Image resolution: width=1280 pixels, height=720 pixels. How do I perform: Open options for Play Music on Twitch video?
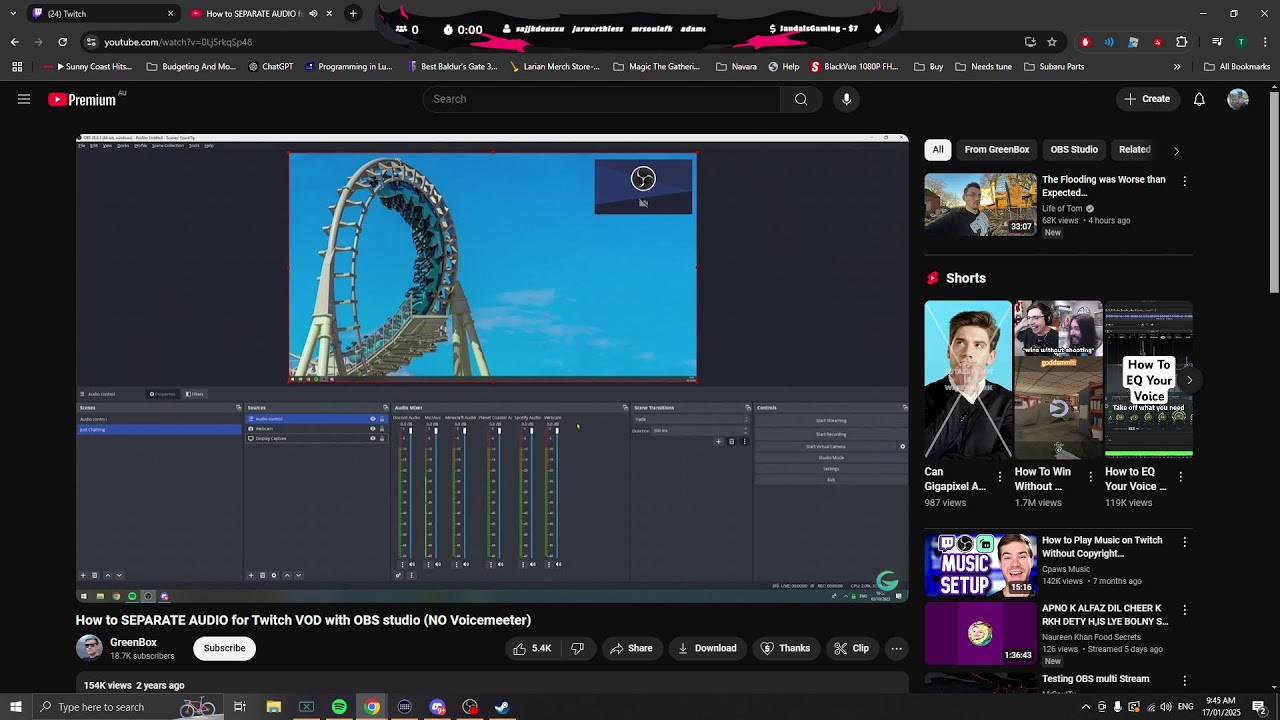(1185, 542)
